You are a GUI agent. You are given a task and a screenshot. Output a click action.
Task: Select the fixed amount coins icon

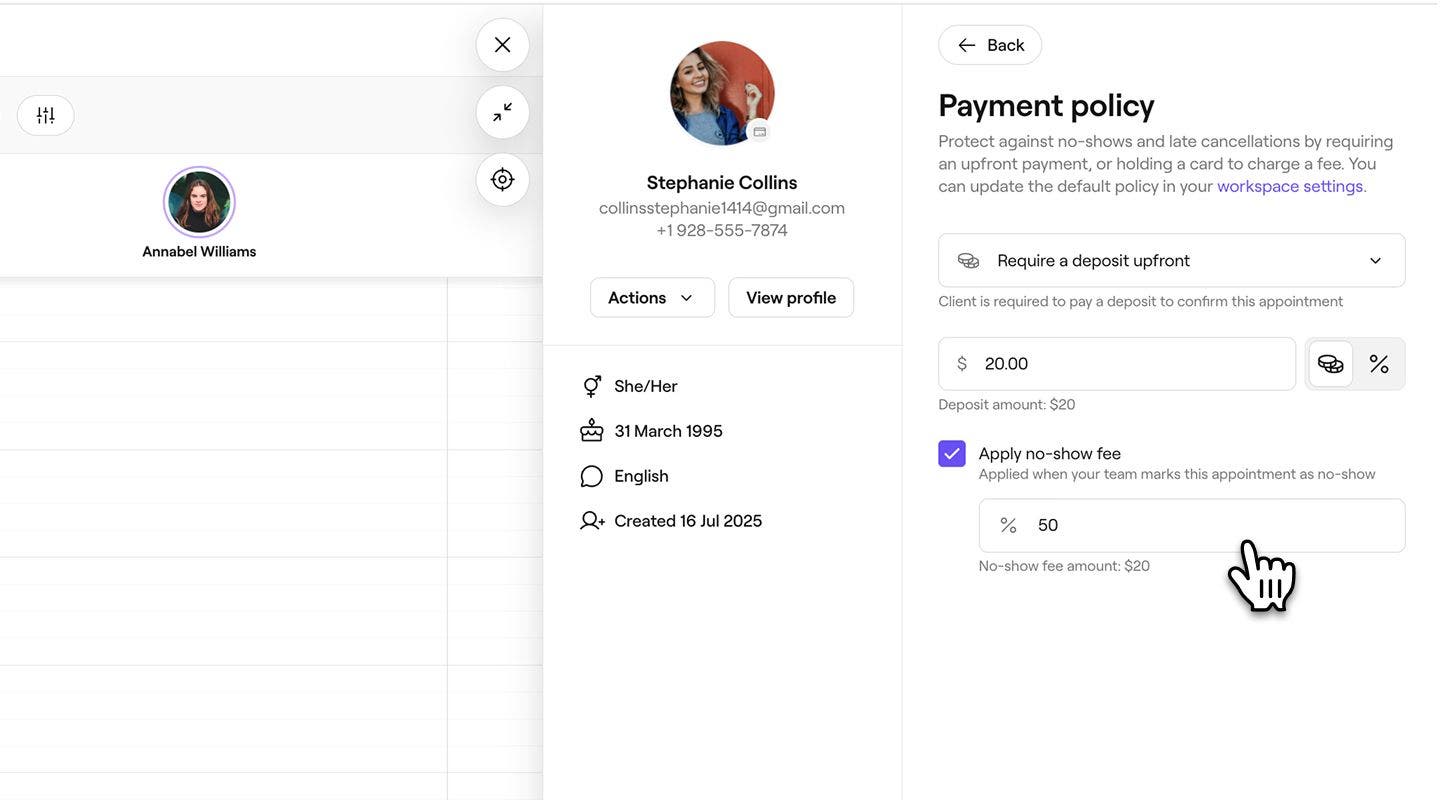tap(1330, 364)
